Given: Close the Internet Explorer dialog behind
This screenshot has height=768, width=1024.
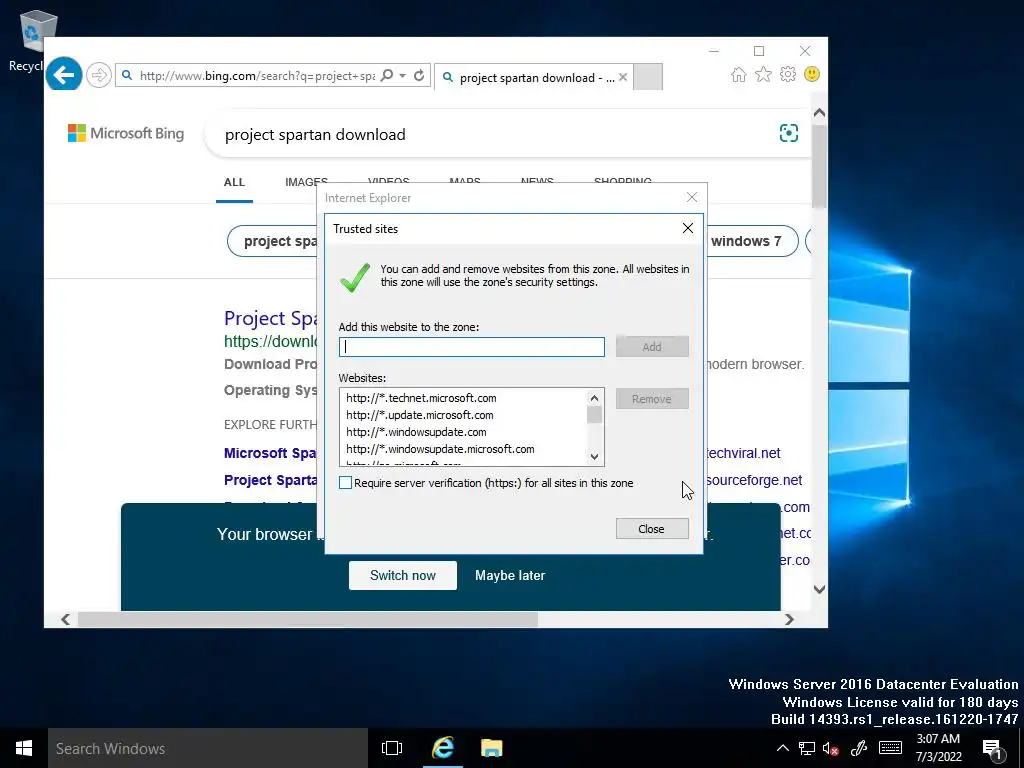Looking at the screenshot, I should pos(692,197).
